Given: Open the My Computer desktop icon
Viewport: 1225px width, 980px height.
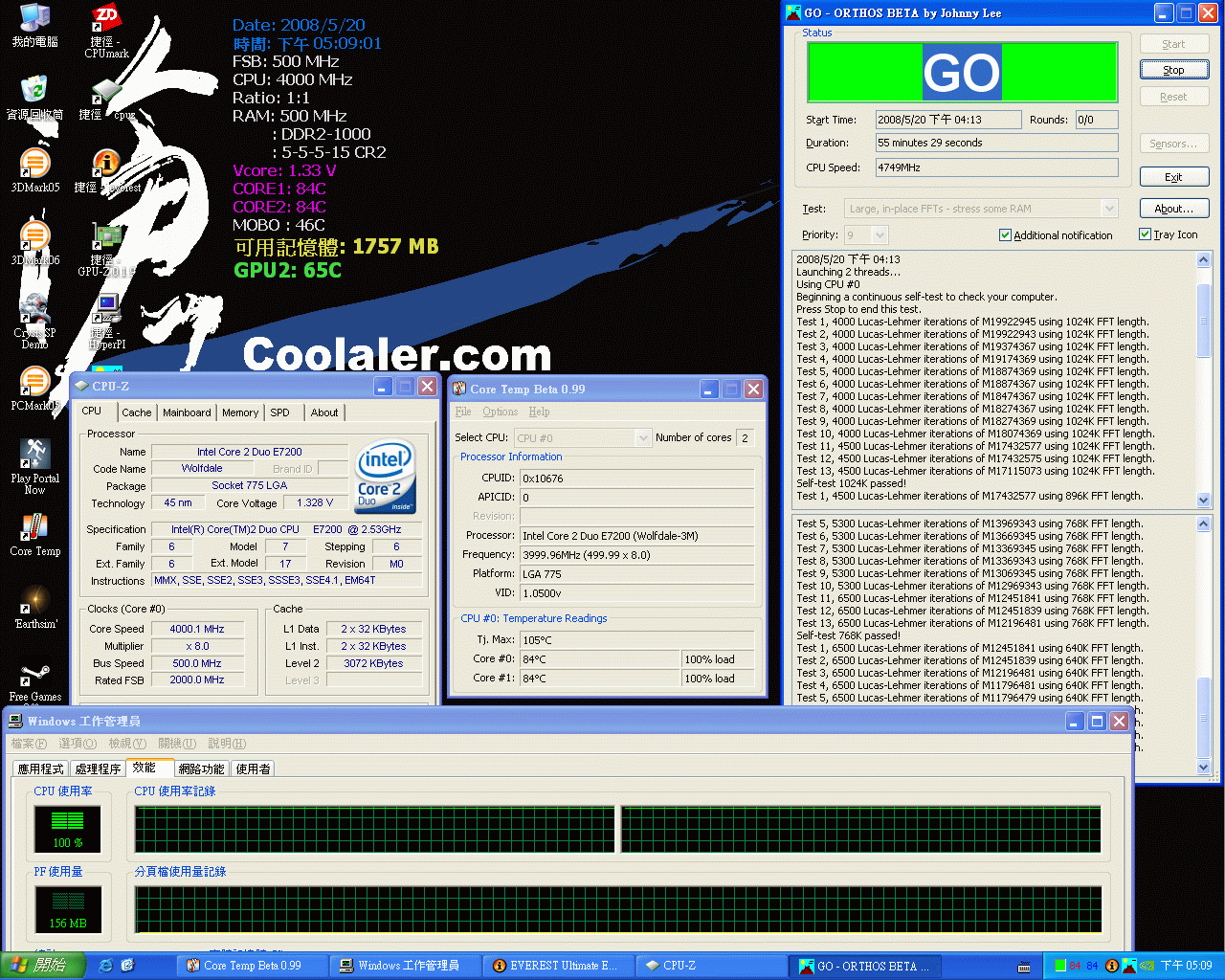Looking at the screenshot, I should (x=34, y=26).
